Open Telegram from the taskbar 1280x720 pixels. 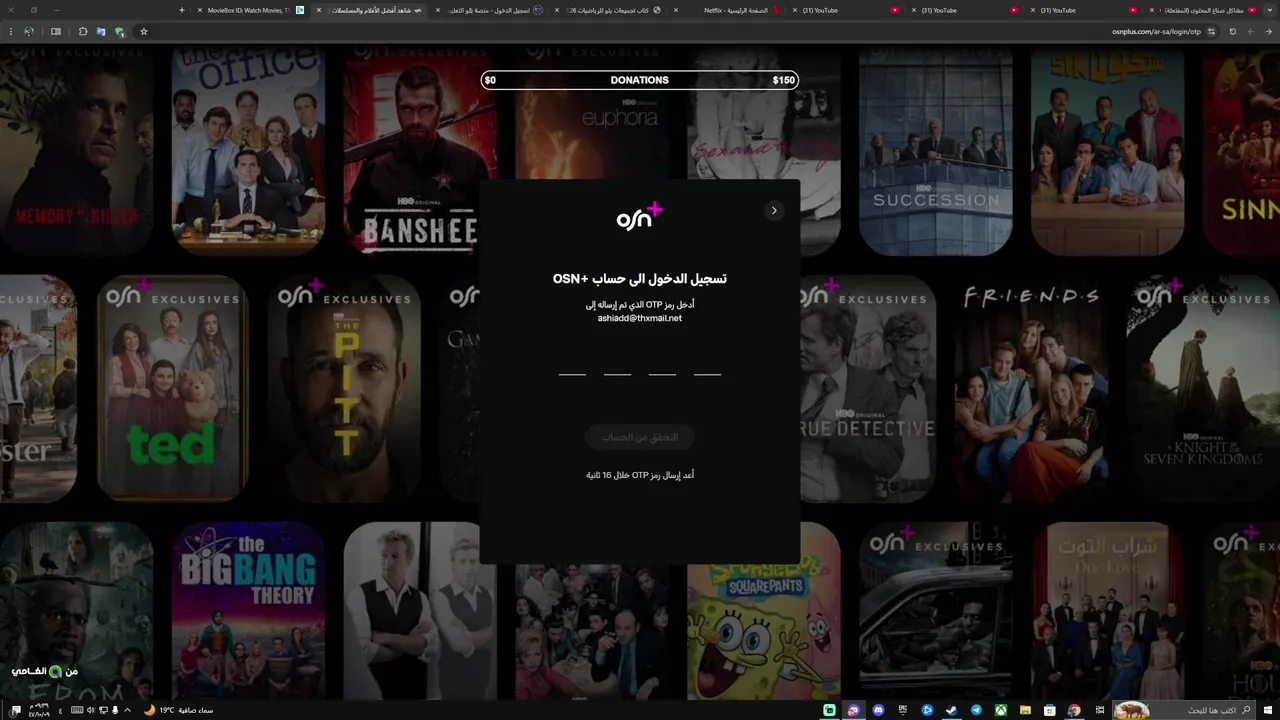tap(976, 710)
